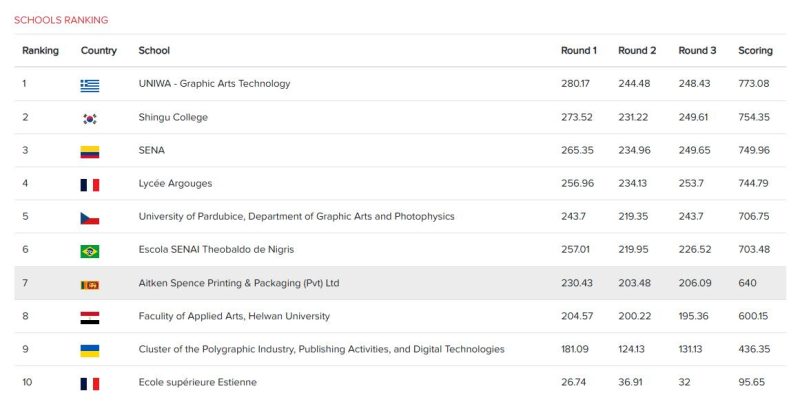Click the French flag beside Ecole supérieure Estienne
The image size is (800, 404).
(90, 384)
